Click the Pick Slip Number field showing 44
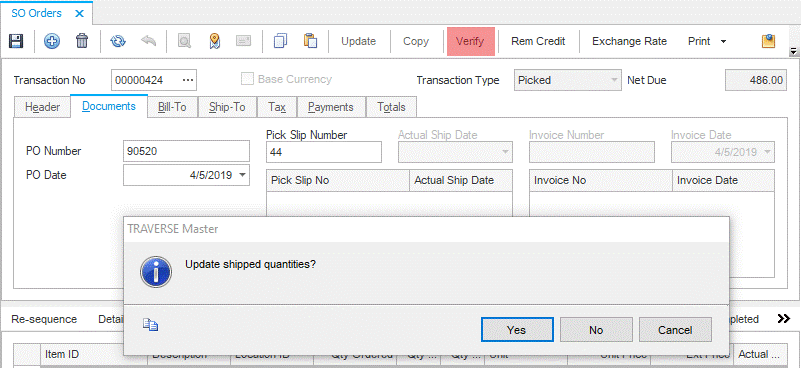Image resolution: width=801 pixels, height=368 pixels. (324, 152)
